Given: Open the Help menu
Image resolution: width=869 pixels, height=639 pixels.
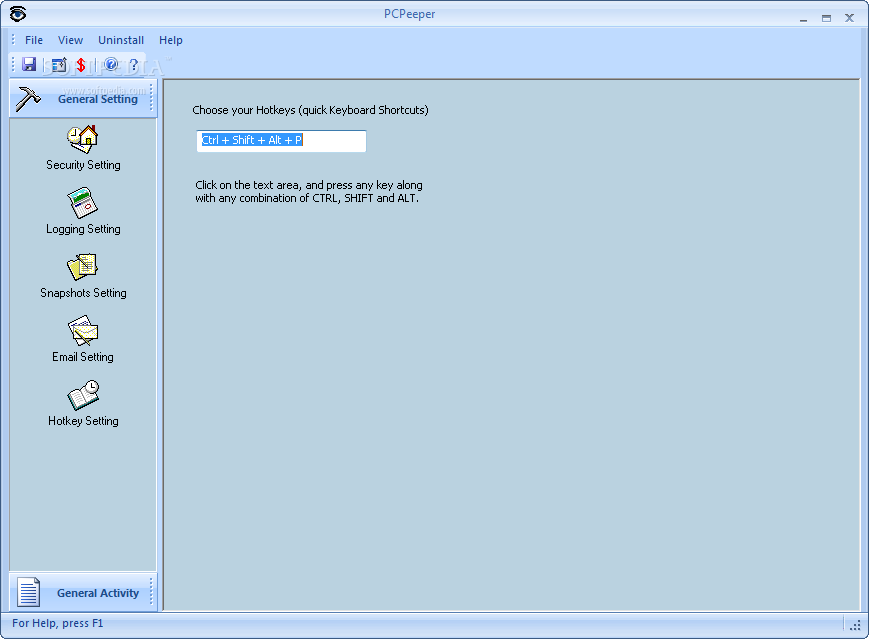Looking at the screenshot, I should 171,40.
